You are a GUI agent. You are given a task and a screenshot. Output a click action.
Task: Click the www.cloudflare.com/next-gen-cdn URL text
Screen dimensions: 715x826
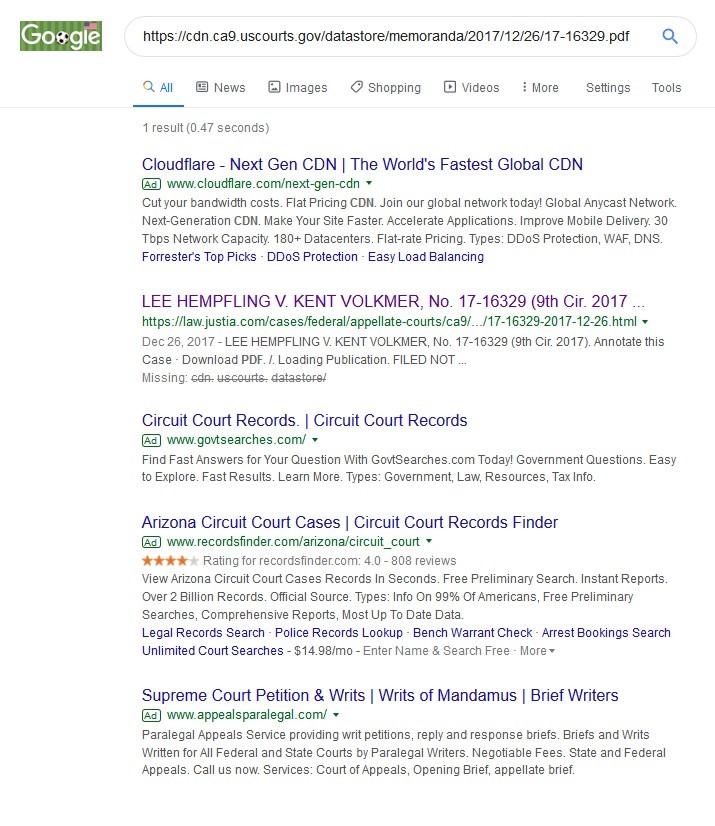click(x=263, y=183)
